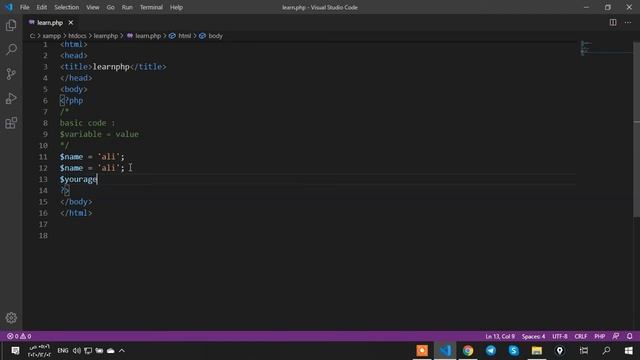Open the errors and warnings problems indicator
This screenshot has width=640, height=360.
click(x=19, y=336)
